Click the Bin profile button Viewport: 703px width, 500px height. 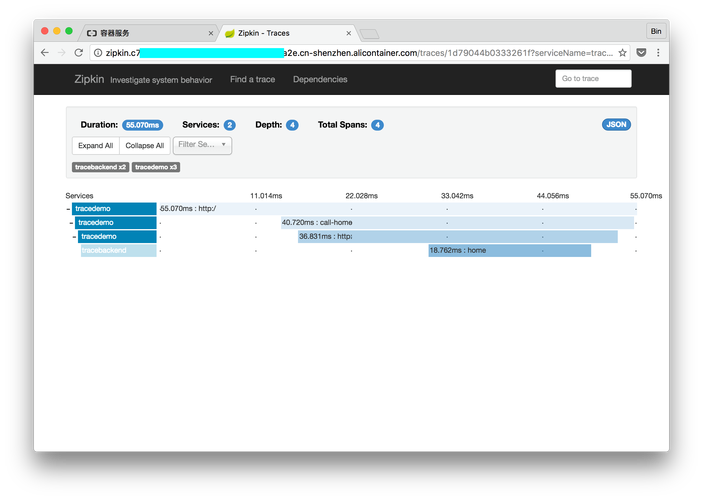[x=656, y=31]
